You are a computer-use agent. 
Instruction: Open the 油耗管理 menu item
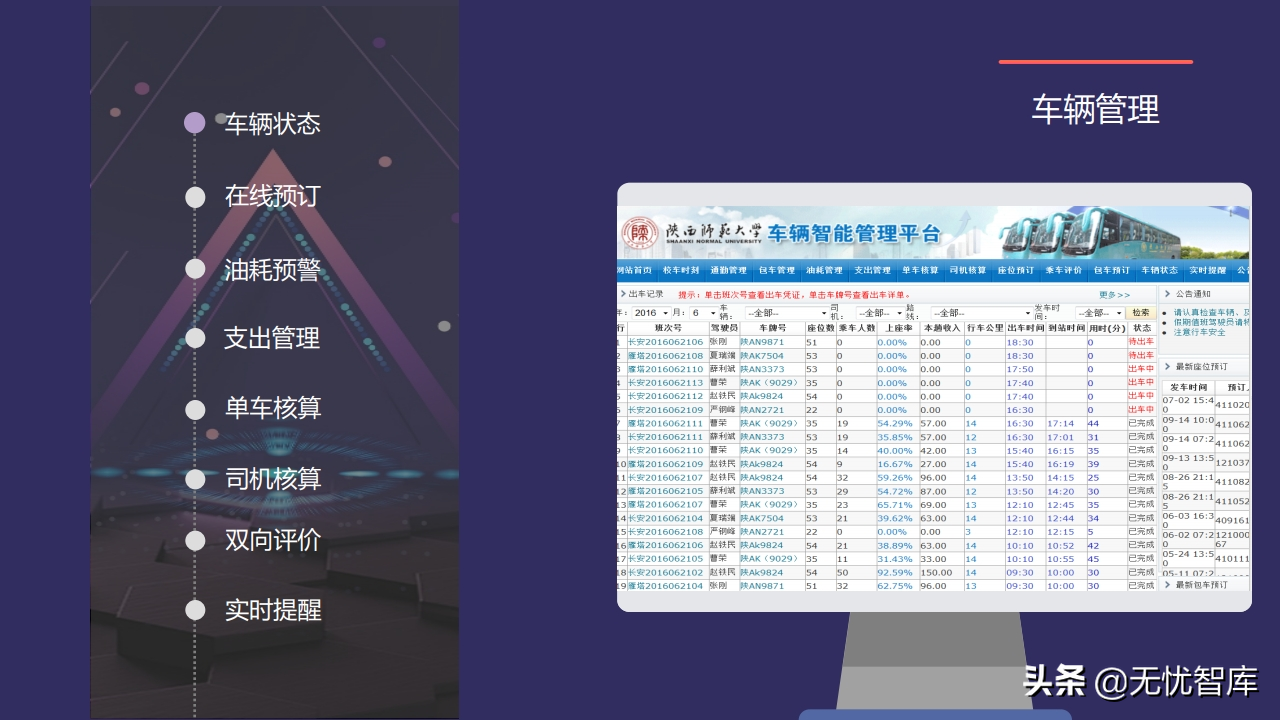824,269
